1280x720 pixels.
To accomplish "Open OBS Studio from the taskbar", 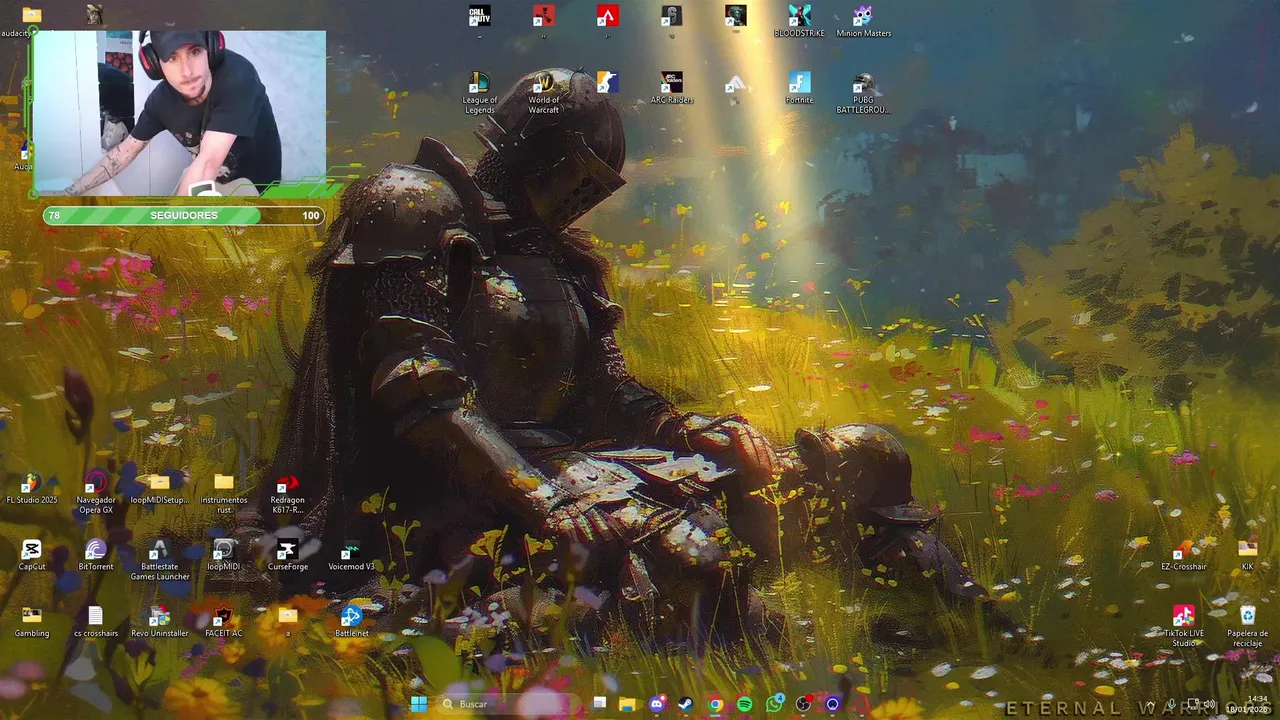I will (x=803, y=704).
